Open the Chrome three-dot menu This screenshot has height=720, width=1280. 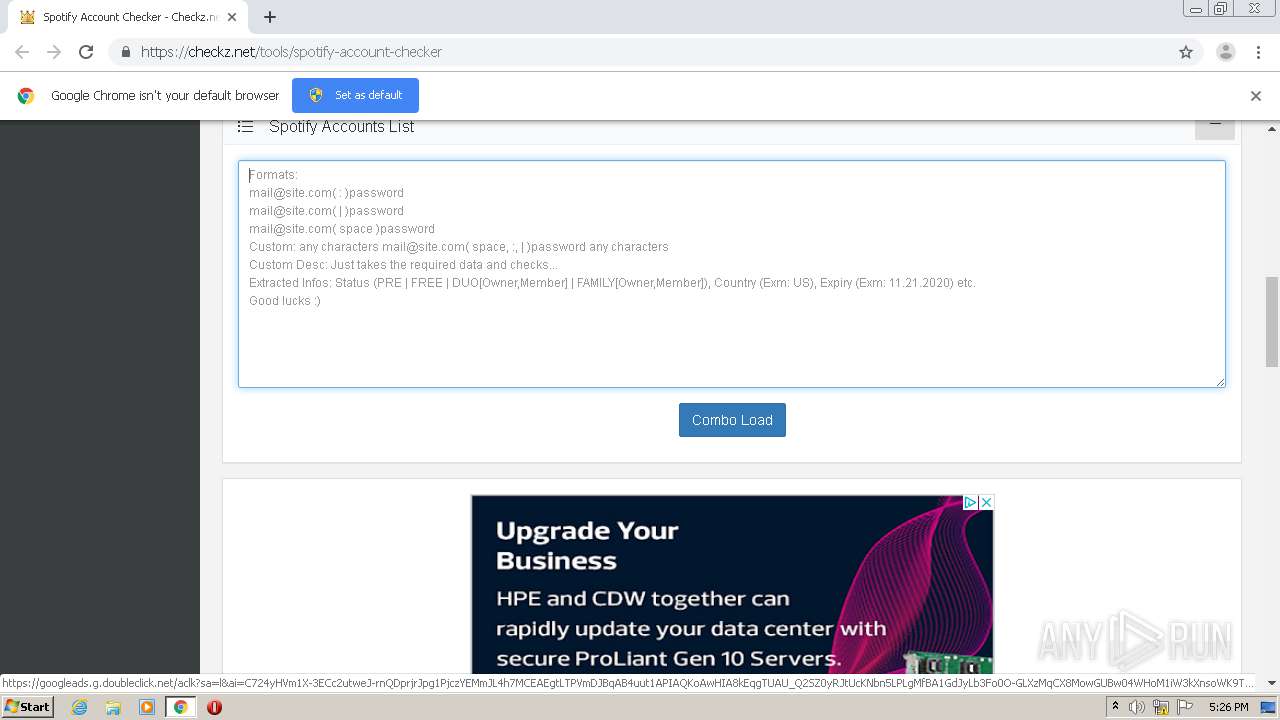pyautogui.click(x=1258, y=52)
